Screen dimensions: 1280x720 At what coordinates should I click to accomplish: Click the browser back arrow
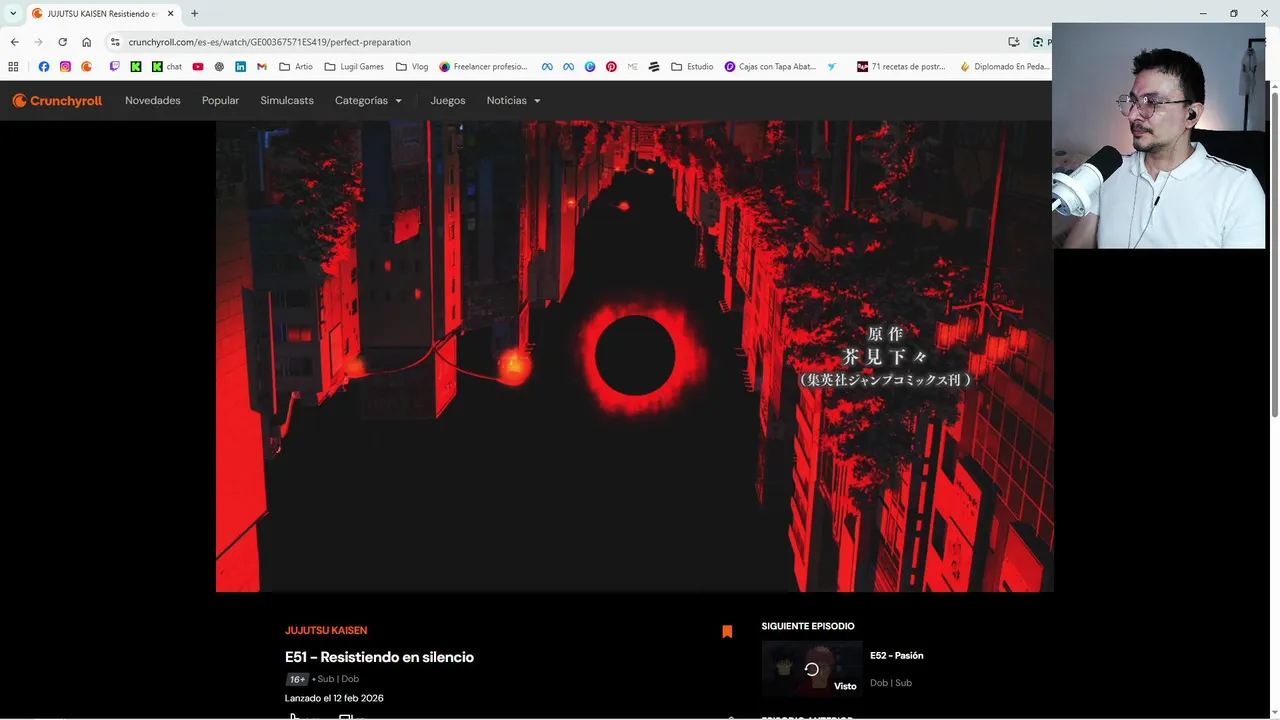click(14, 42)
